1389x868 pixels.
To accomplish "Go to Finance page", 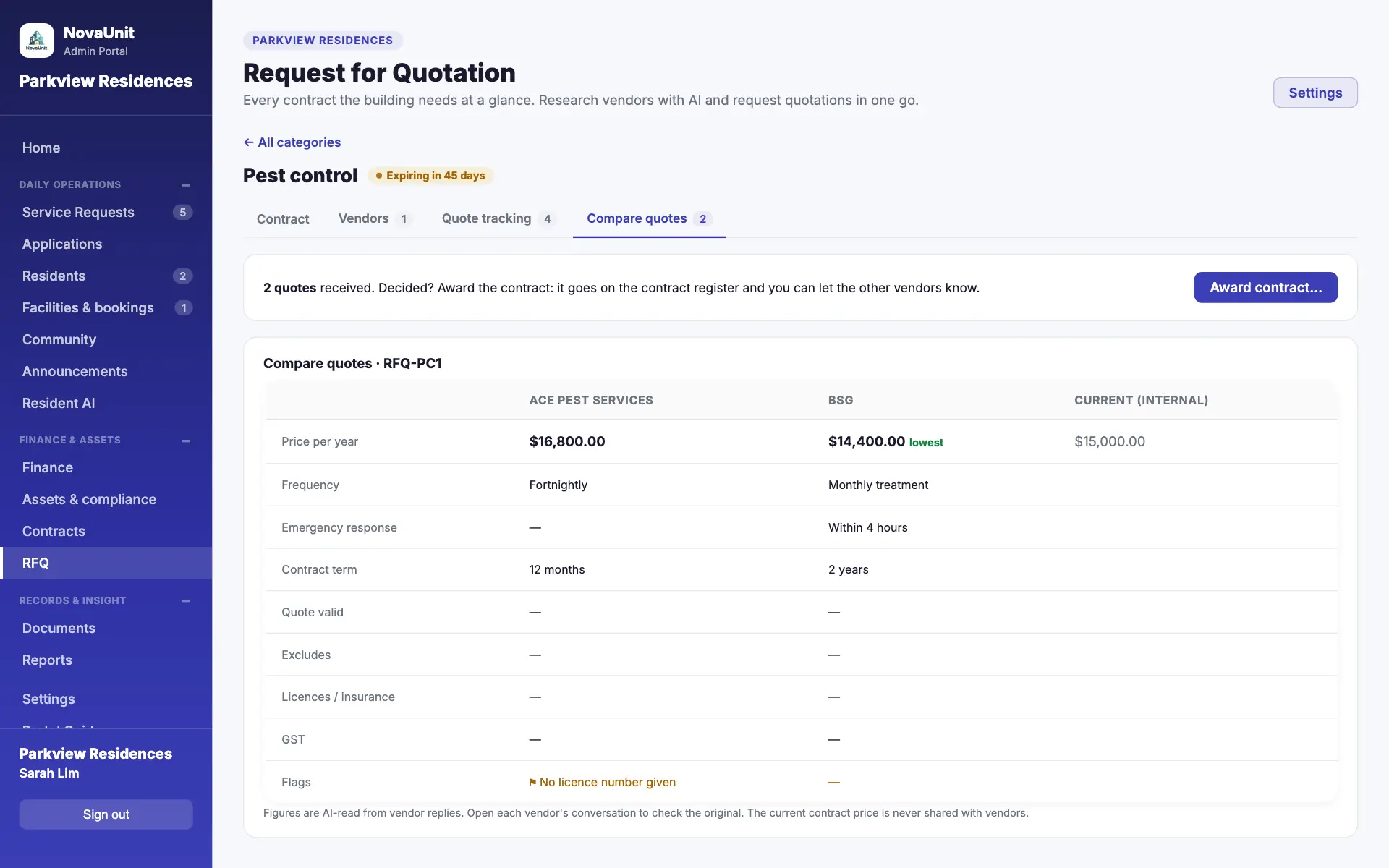I will 106,467.
